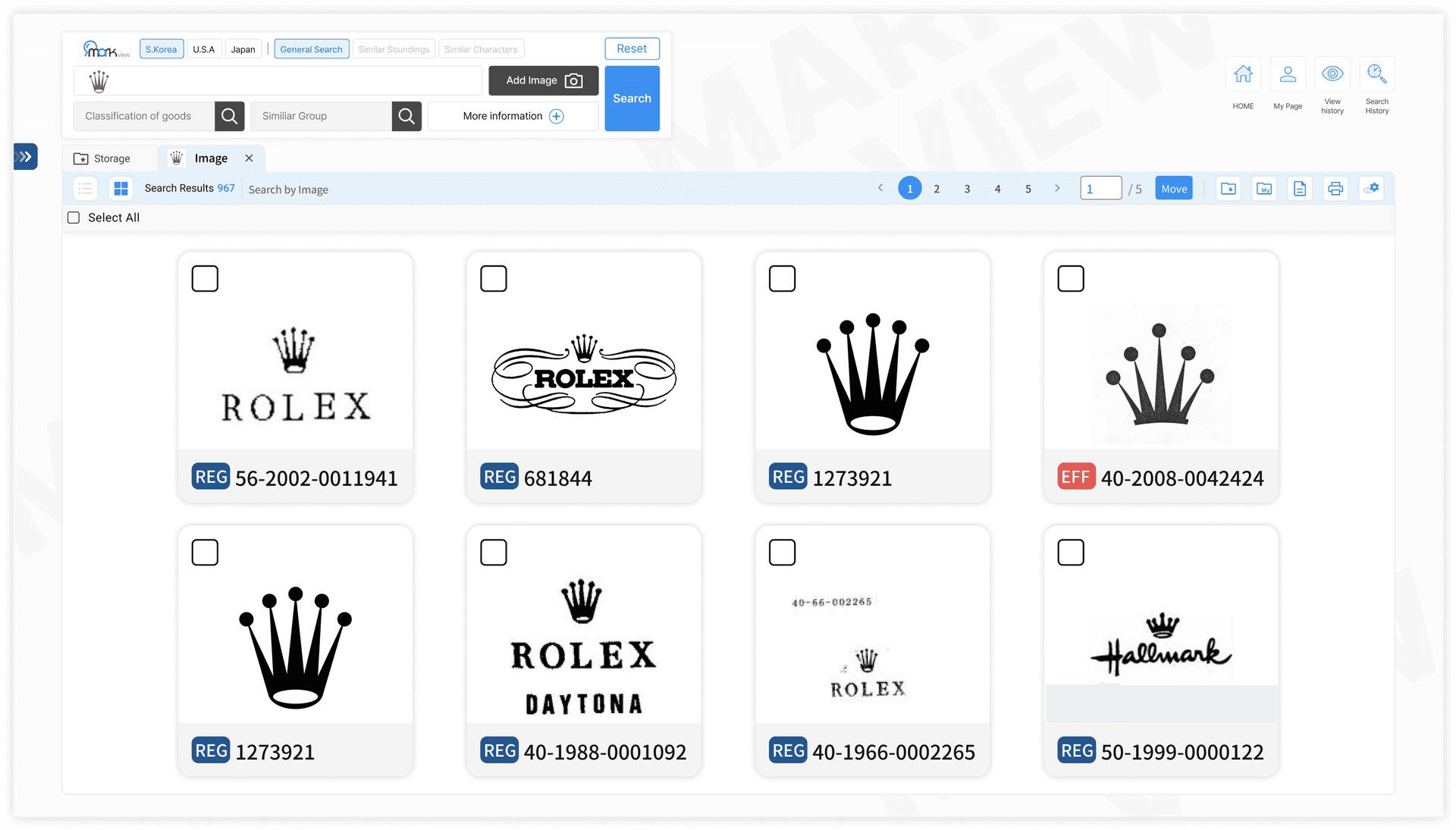
Task: Click registration number 40-1988-0001092
Action: coord(605,752)
